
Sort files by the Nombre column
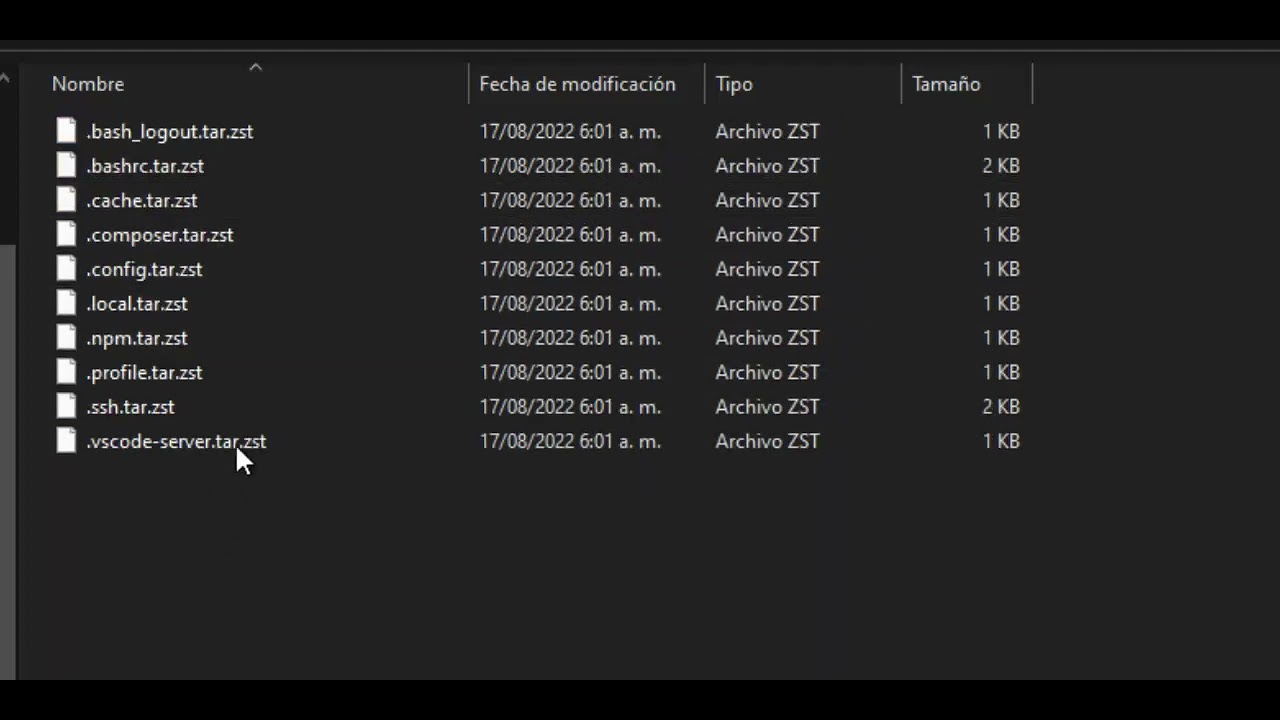coord(88,85)
